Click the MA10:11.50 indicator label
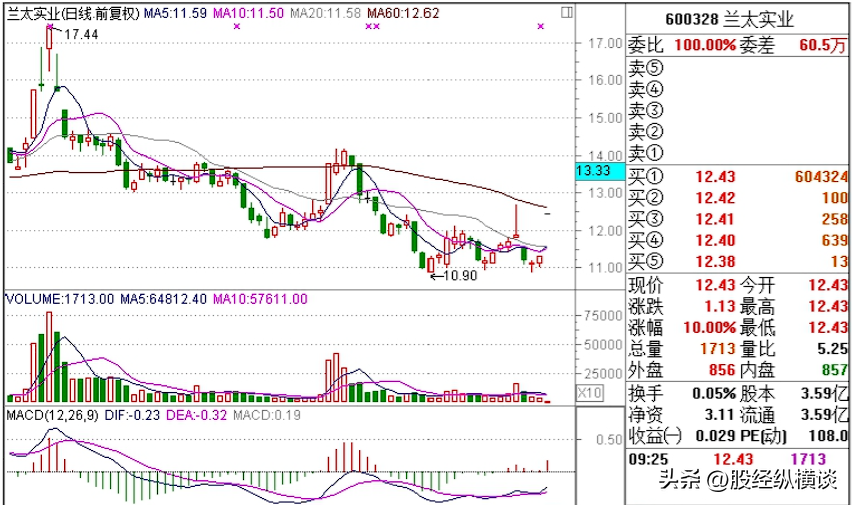 coord(248,13)
